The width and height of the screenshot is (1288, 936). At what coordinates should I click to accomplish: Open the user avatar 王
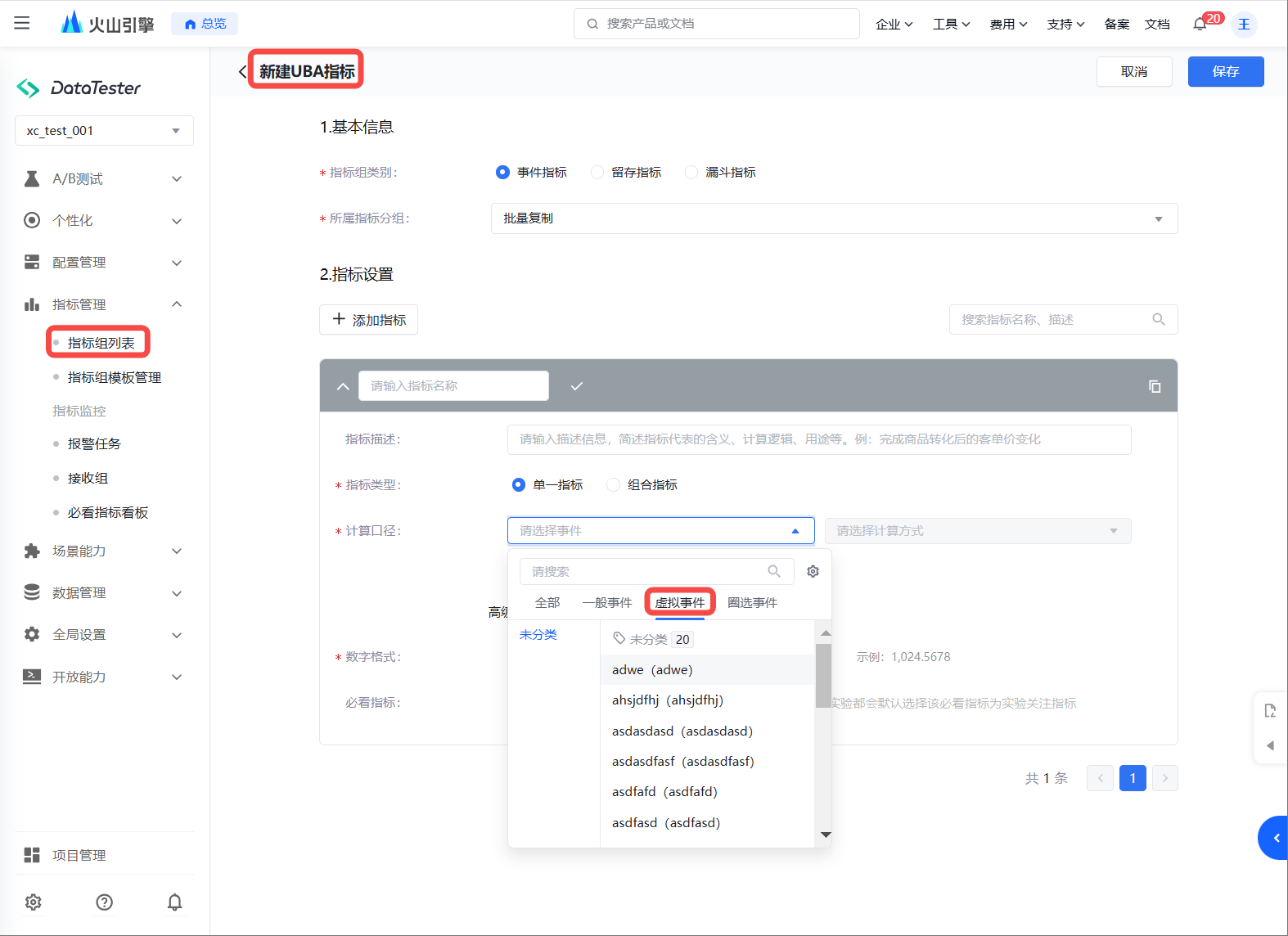tap(1244, 24)
